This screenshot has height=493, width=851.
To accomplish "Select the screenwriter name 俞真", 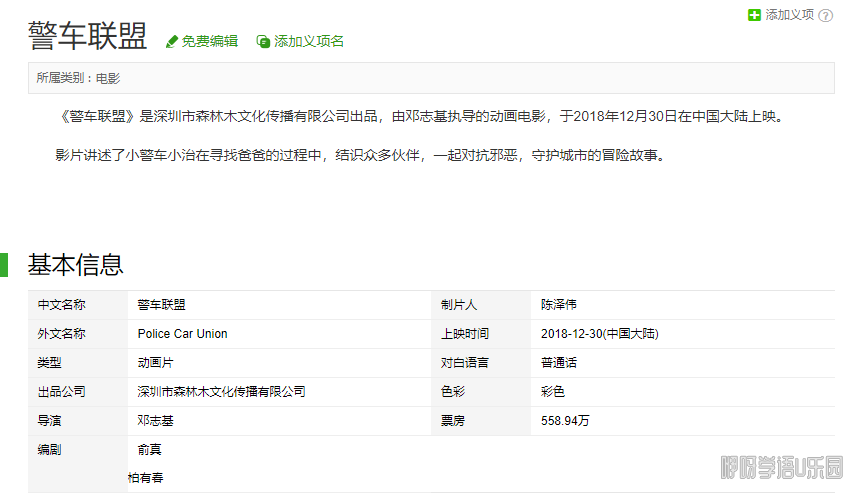I will pos(150,450).
